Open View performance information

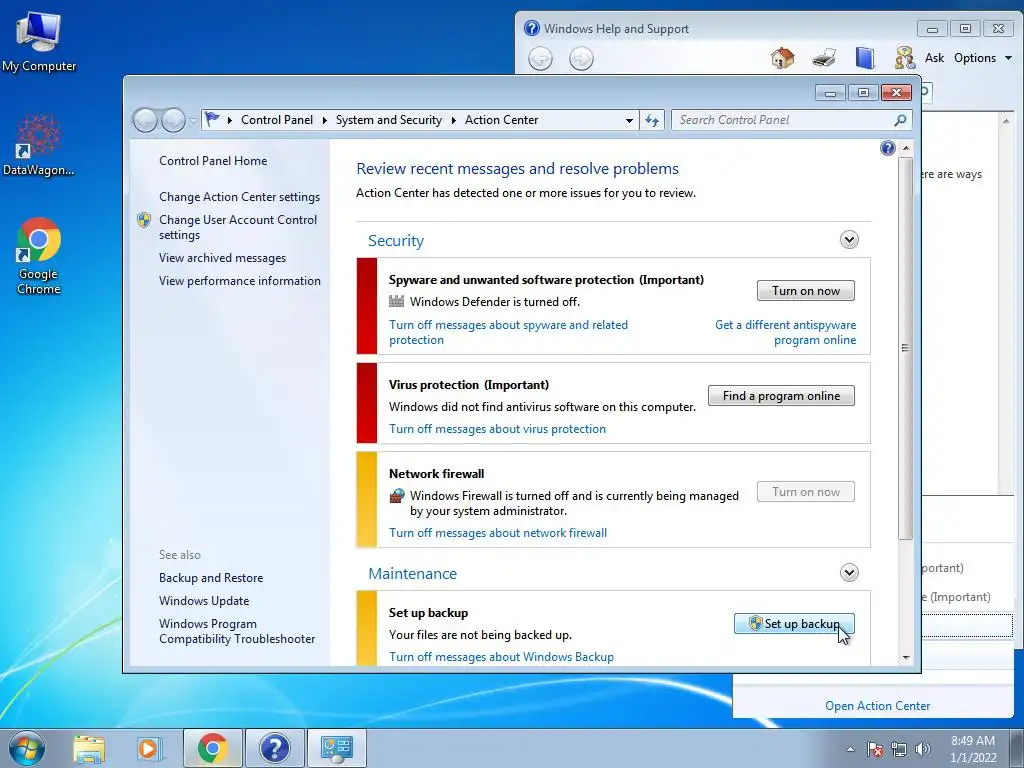[240, 281]
